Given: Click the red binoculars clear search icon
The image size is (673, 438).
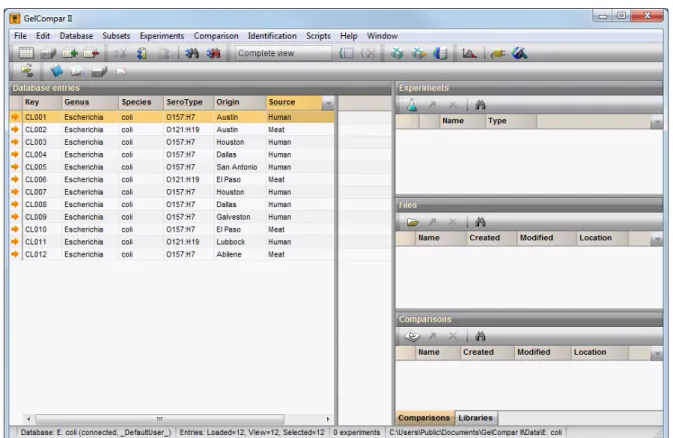Looking at the screenshot, I should [x=213, y=53].
